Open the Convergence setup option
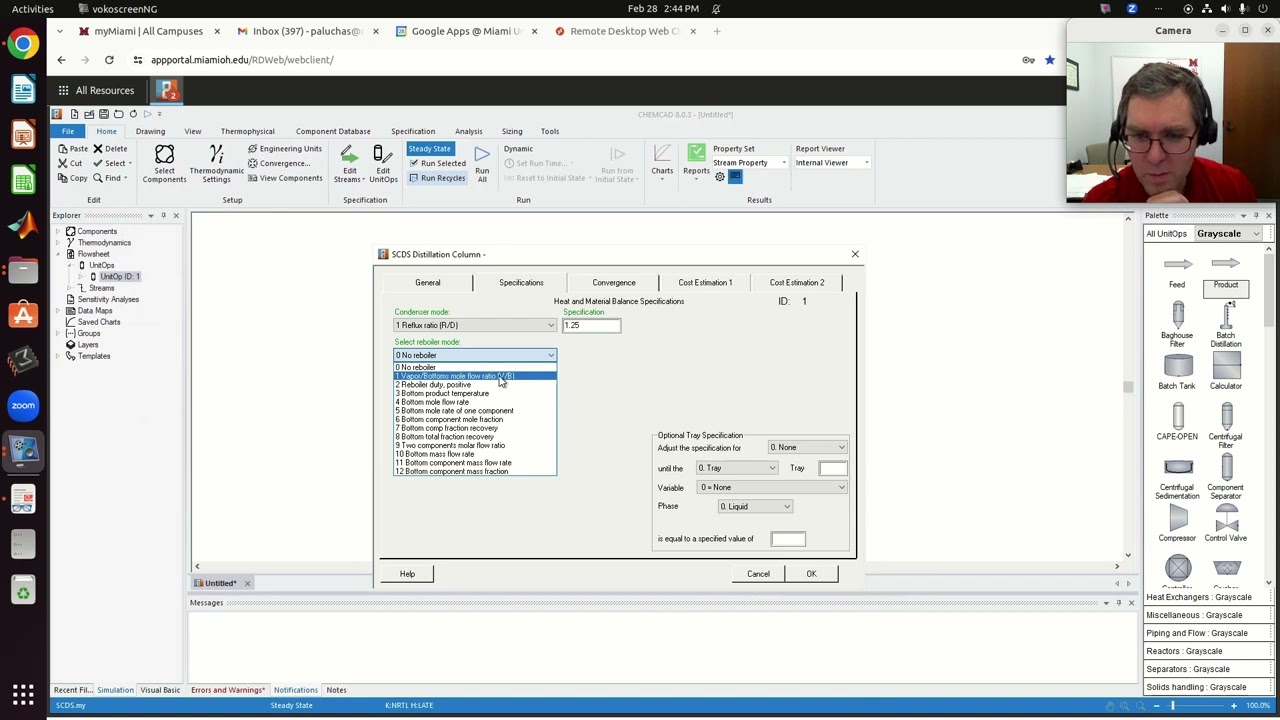This screenshot has width=1280, height=720. click(279, 163)
